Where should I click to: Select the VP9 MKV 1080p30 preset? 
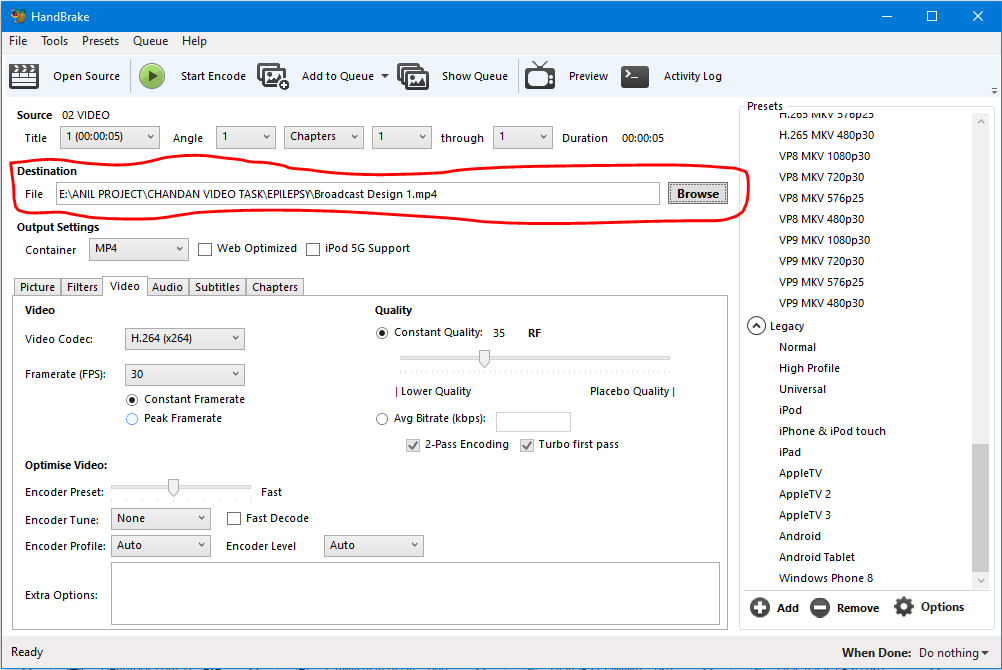click(x=824, y=240)
